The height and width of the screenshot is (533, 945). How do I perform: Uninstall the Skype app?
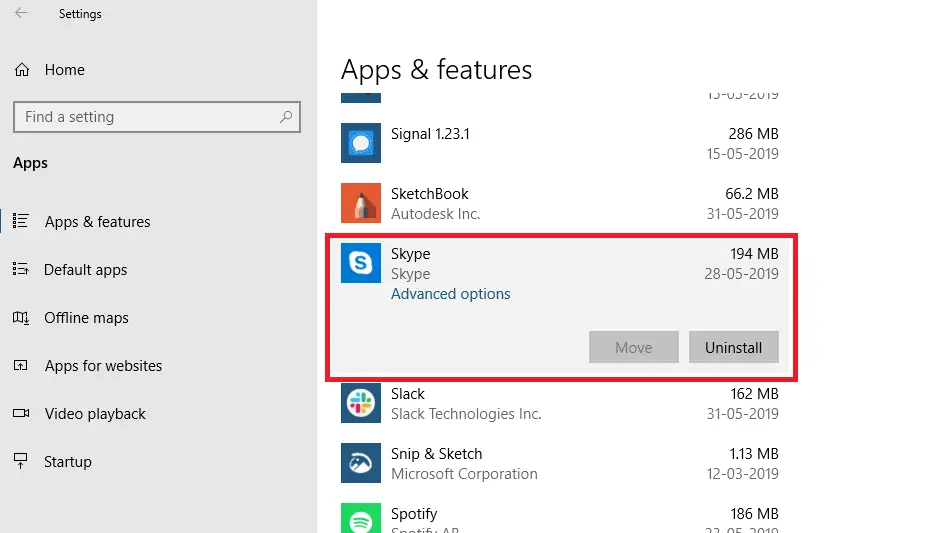(733, 347)
